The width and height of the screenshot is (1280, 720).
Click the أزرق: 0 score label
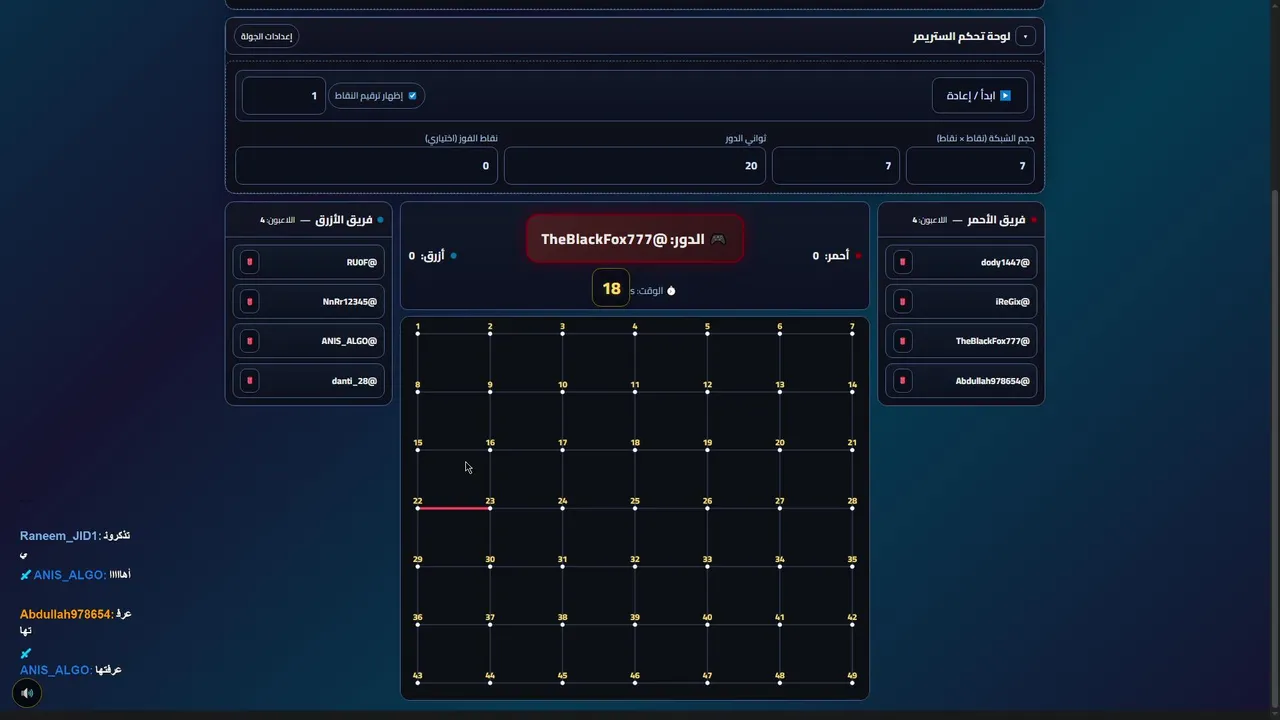click(433, 256)
